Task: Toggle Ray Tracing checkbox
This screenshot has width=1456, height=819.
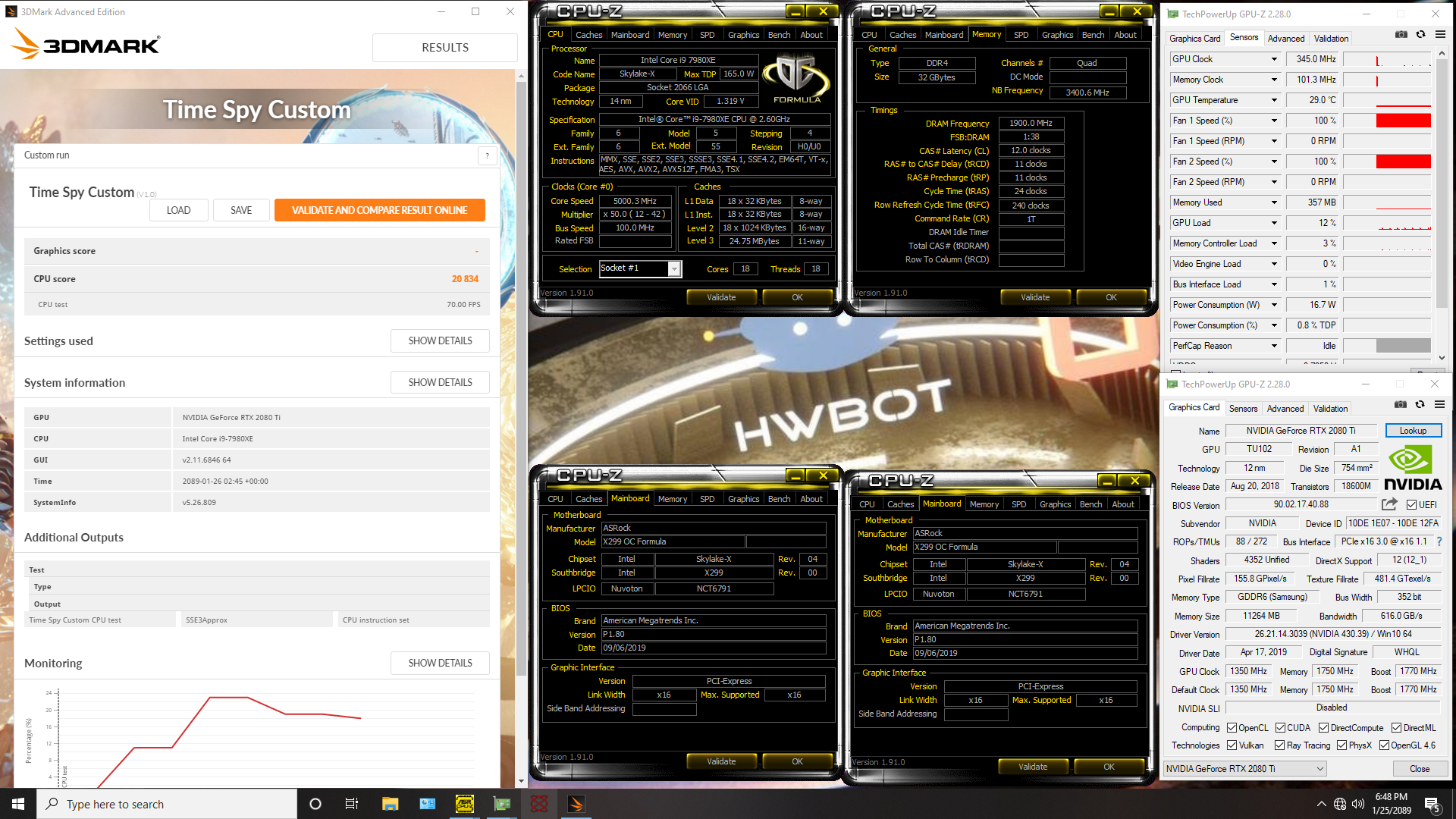Action: point(1279,745)
